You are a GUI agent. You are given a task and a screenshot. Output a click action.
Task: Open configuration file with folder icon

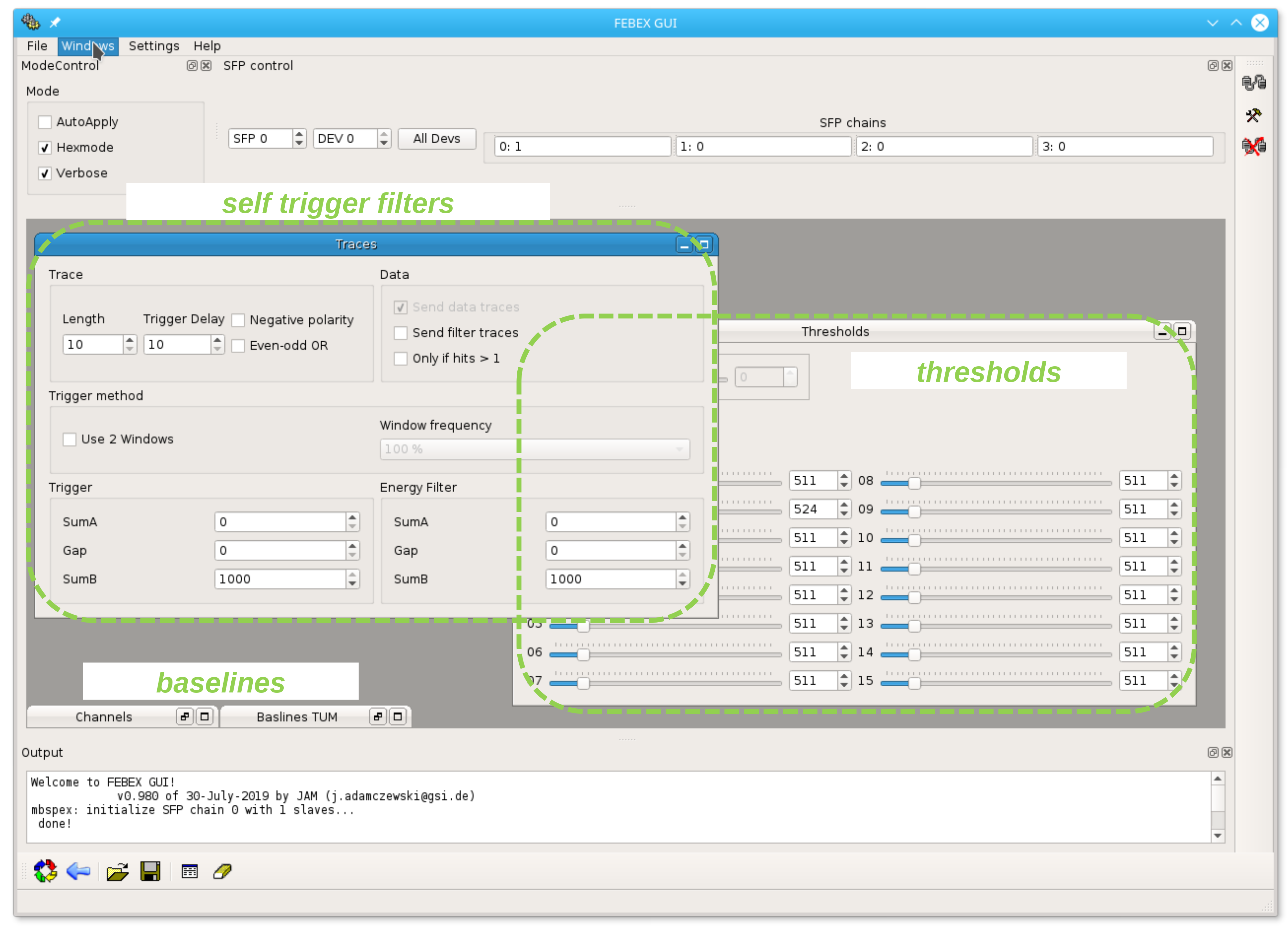click(x=117, y=871)
